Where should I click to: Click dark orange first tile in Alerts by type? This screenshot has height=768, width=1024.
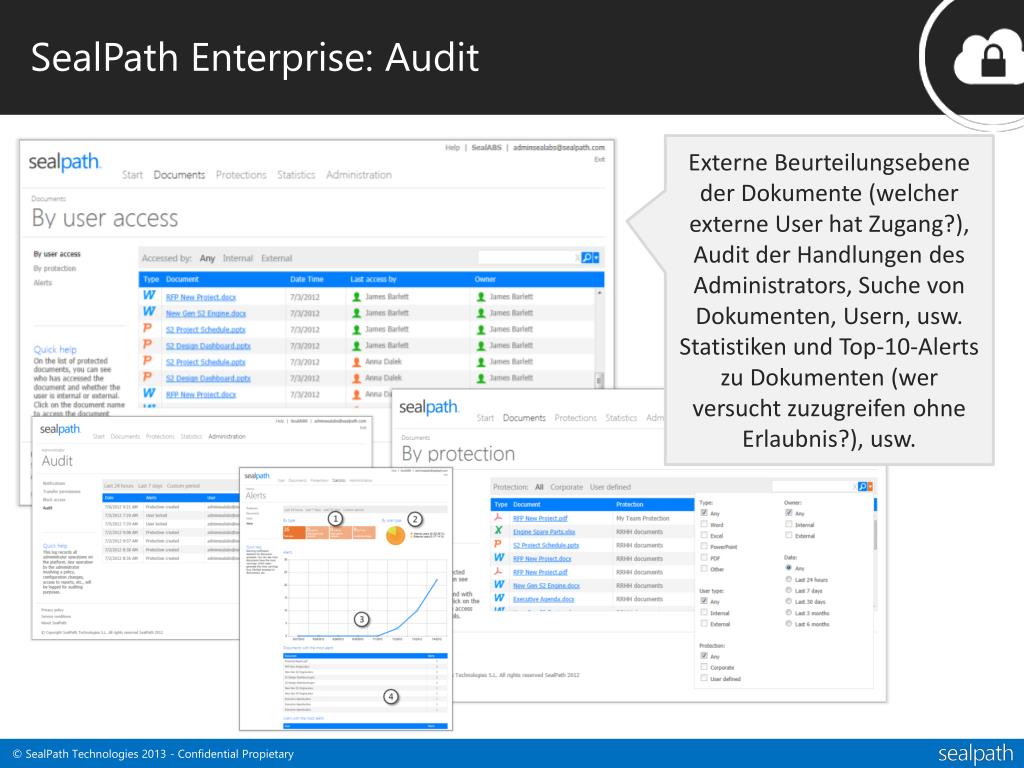click(294, 532)
